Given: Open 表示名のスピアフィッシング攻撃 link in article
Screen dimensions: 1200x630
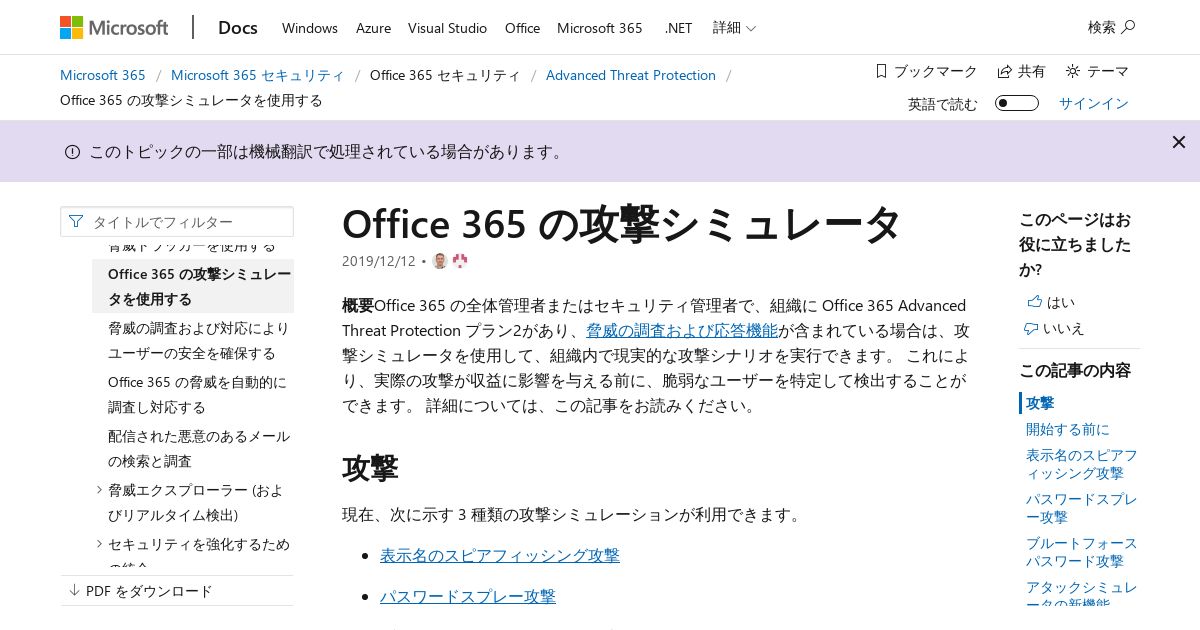Looking at the screenshot, I should [500, 555].
